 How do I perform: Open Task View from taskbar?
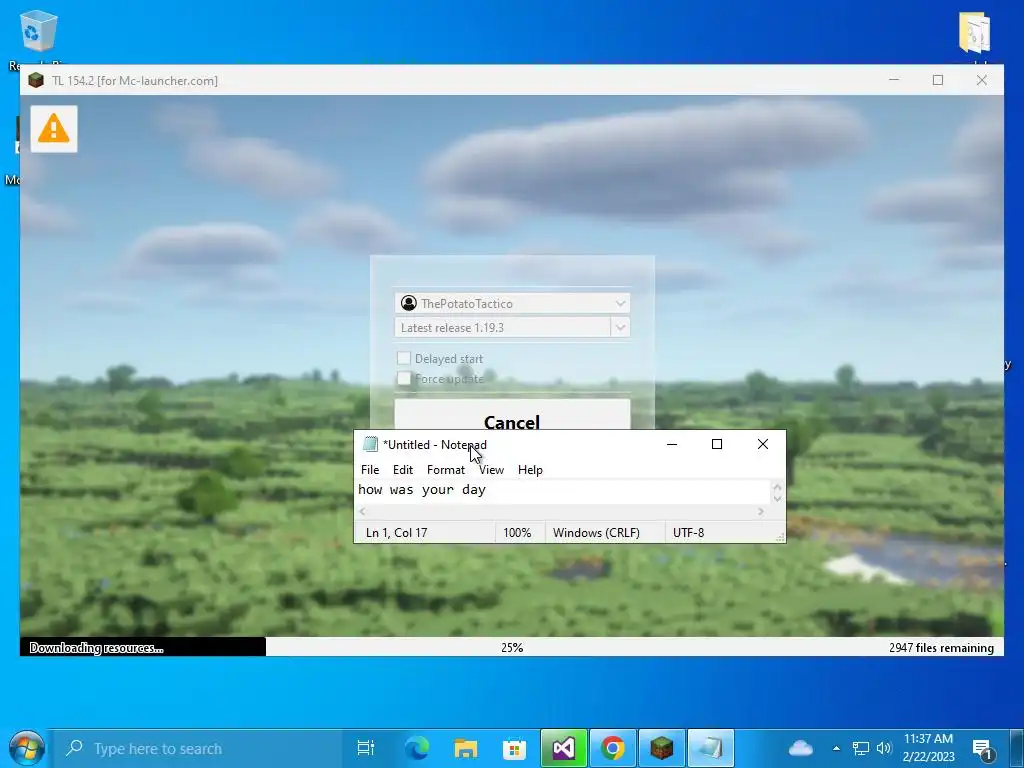pos(366,748)
